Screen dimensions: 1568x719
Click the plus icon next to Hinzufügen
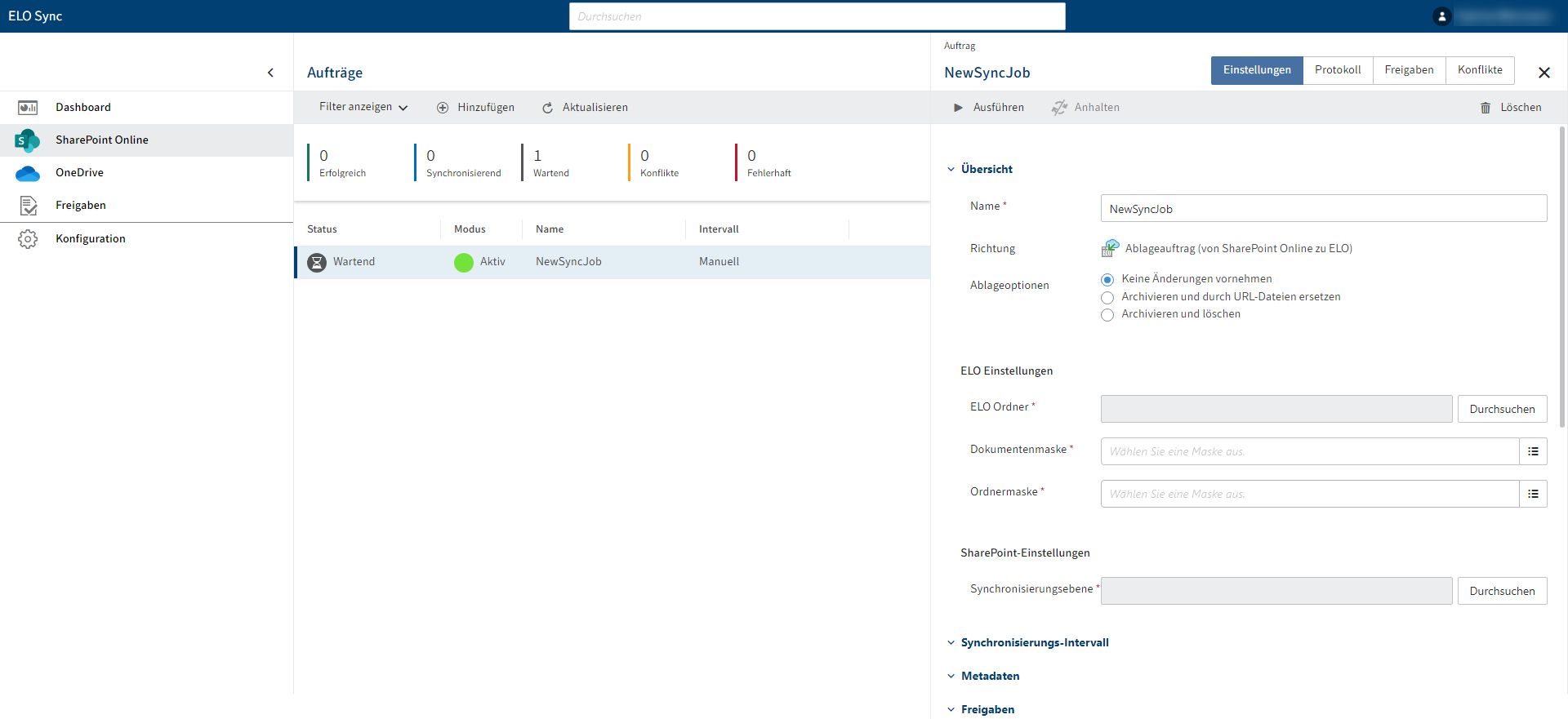443,108
